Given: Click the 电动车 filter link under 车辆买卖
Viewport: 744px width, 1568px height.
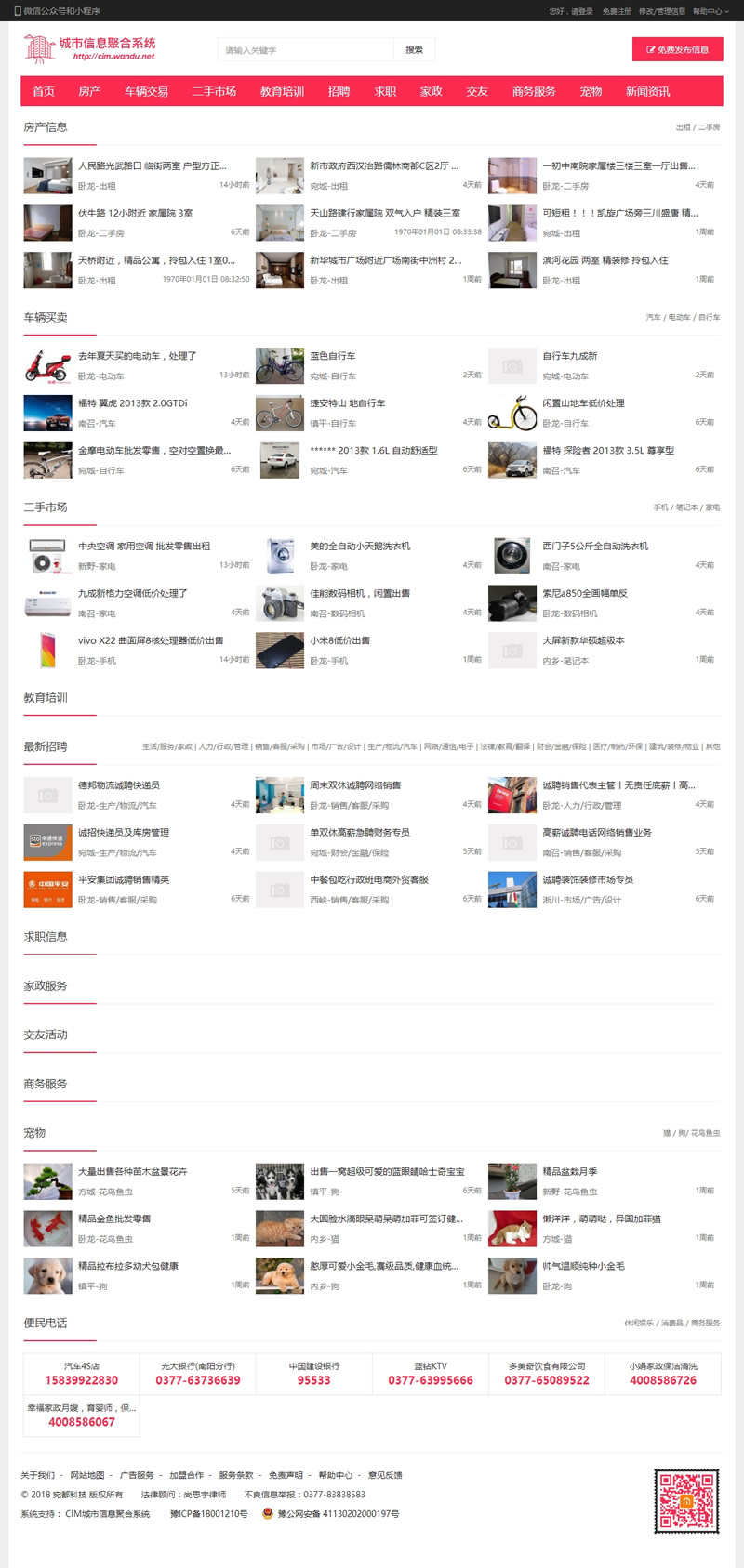Looking at the screenshot, I should click(x=679, y=318).
